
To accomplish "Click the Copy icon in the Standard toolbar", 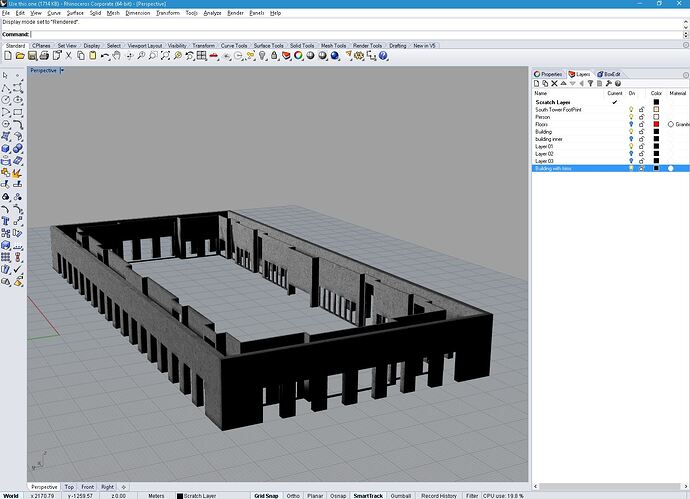I will (81, 56).
